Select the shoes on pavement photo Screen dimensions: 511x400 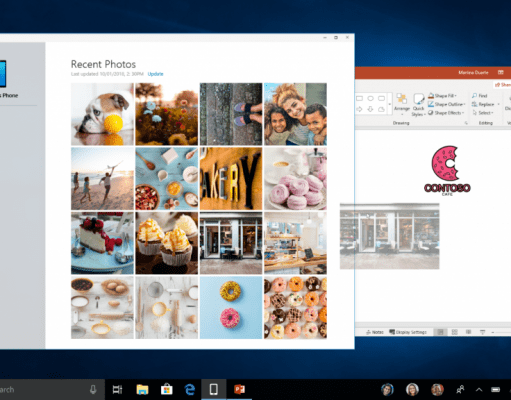(x=231, y=114)
